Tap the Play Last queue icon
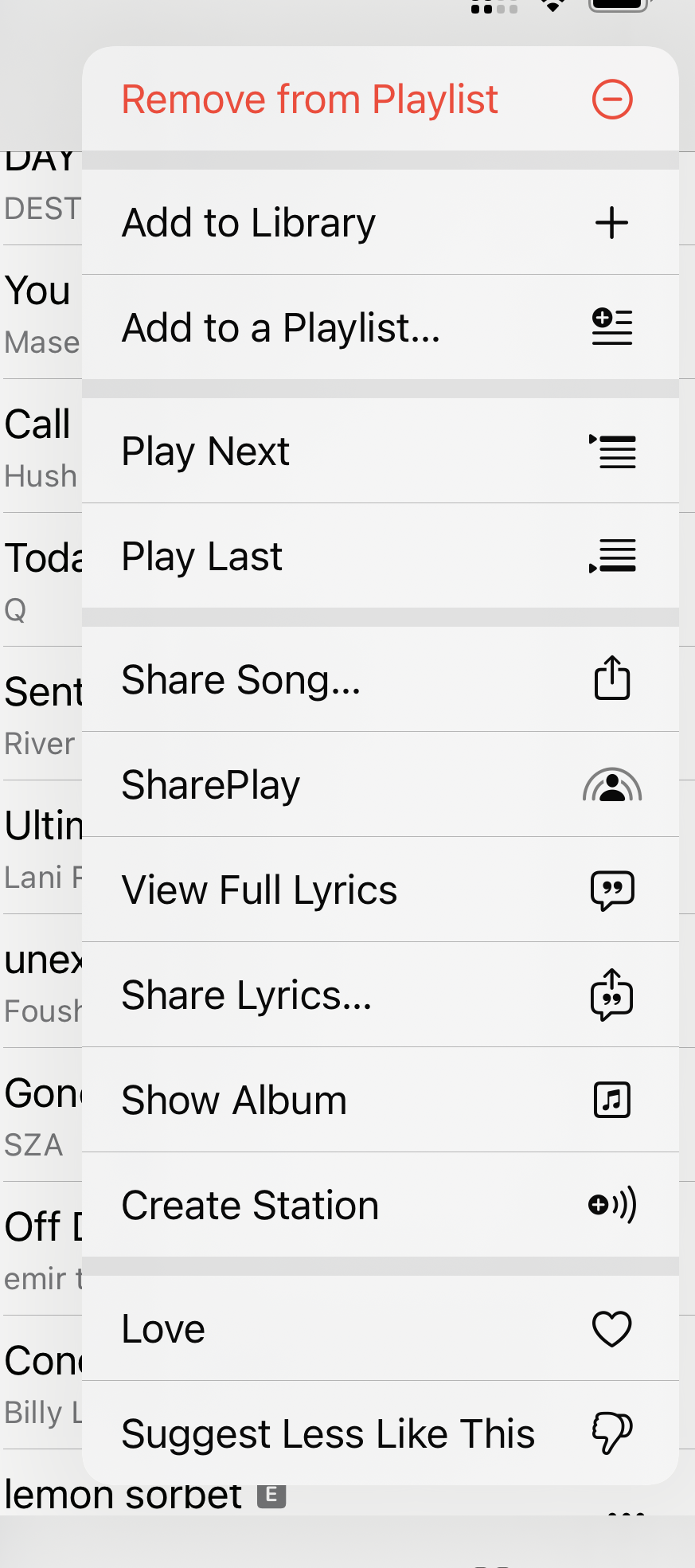 612,556
